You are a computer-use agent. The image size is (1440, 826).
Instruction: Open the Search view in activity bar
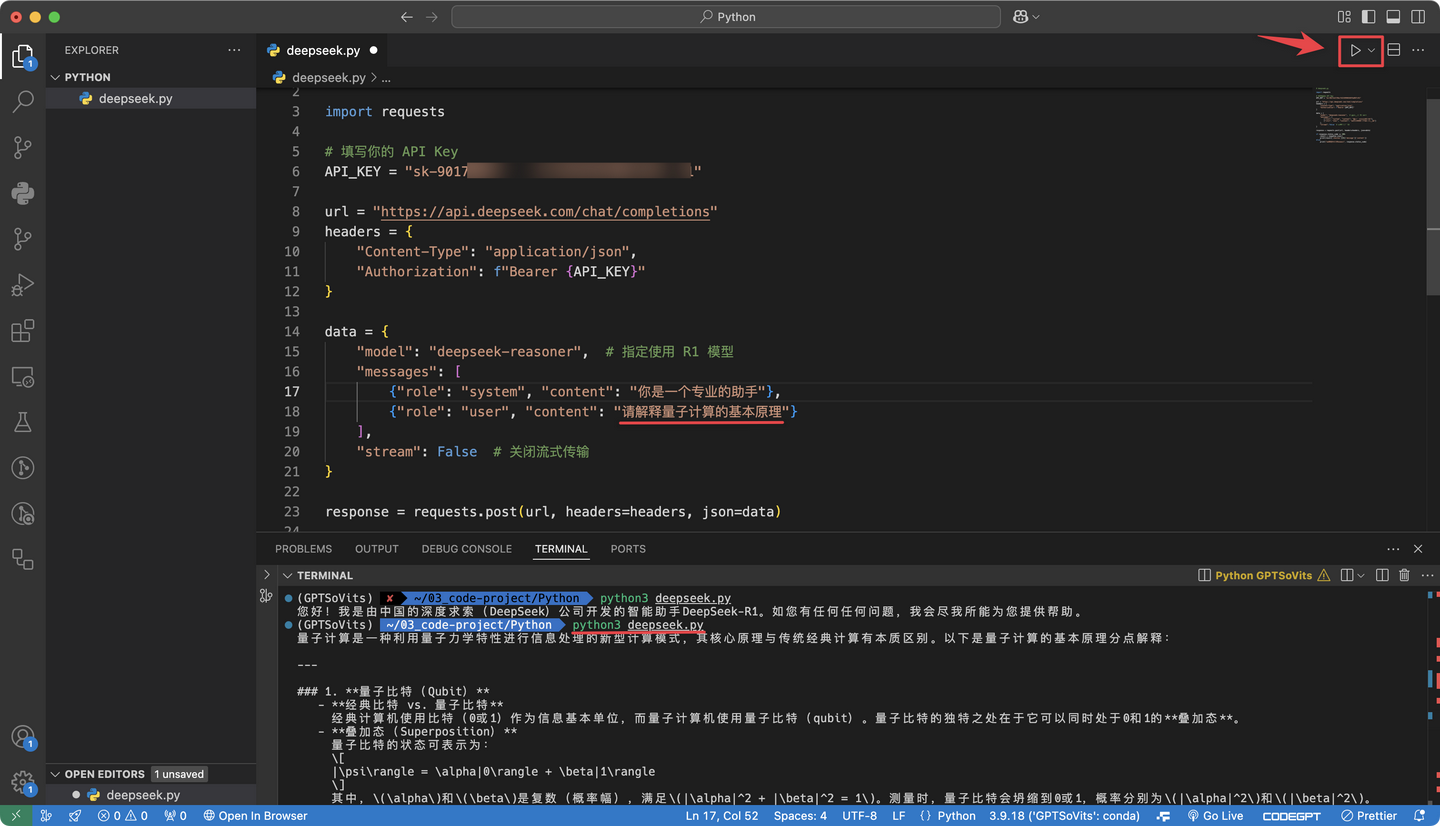pos(23,101)
